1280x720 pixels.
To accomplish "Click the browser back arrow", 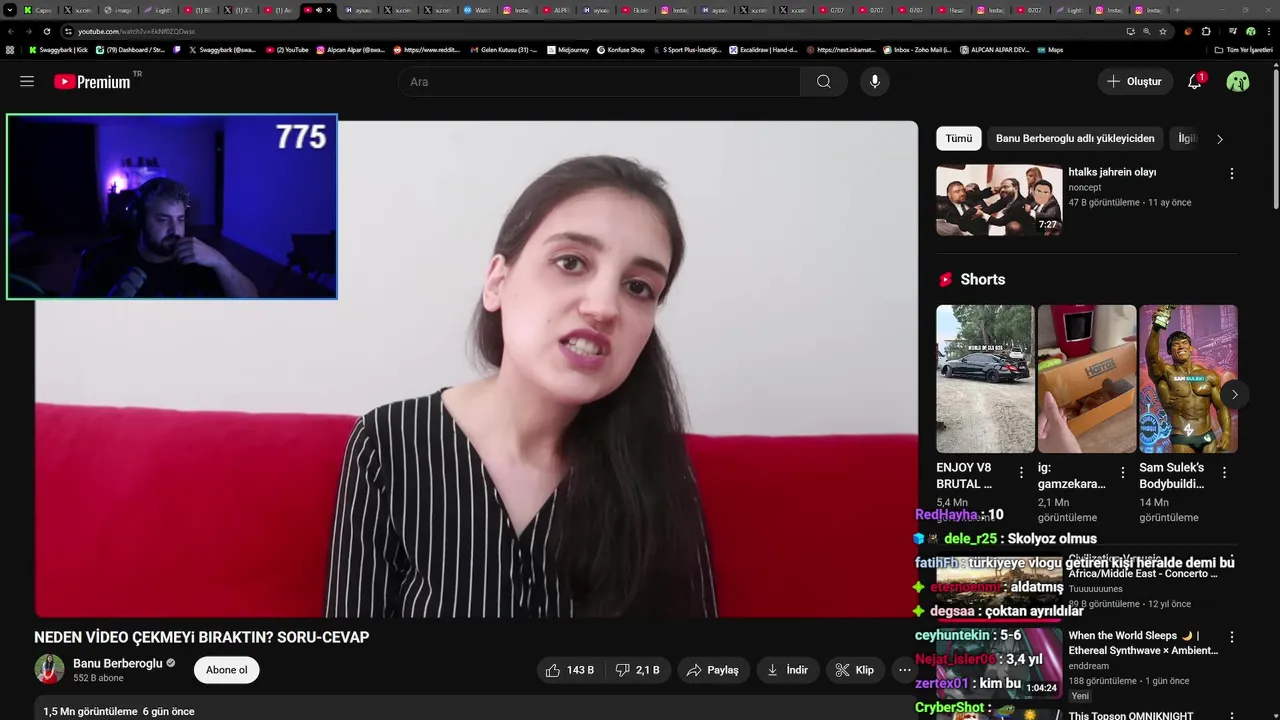I will click(11, 31).
